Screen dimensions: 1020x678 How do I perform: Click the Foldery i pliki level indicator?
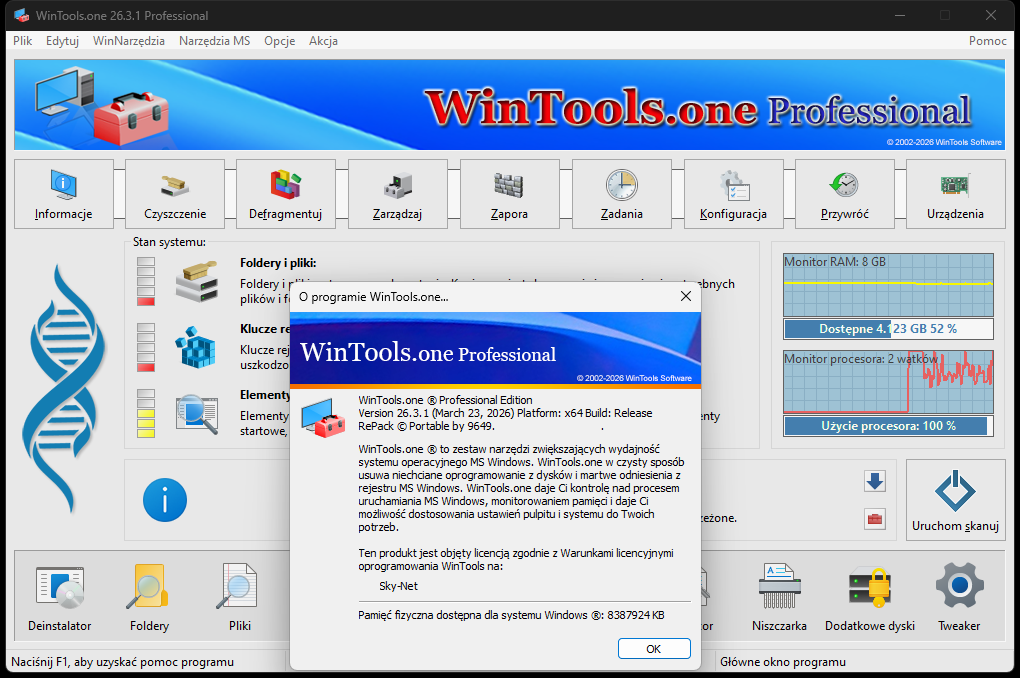(146, 281)
